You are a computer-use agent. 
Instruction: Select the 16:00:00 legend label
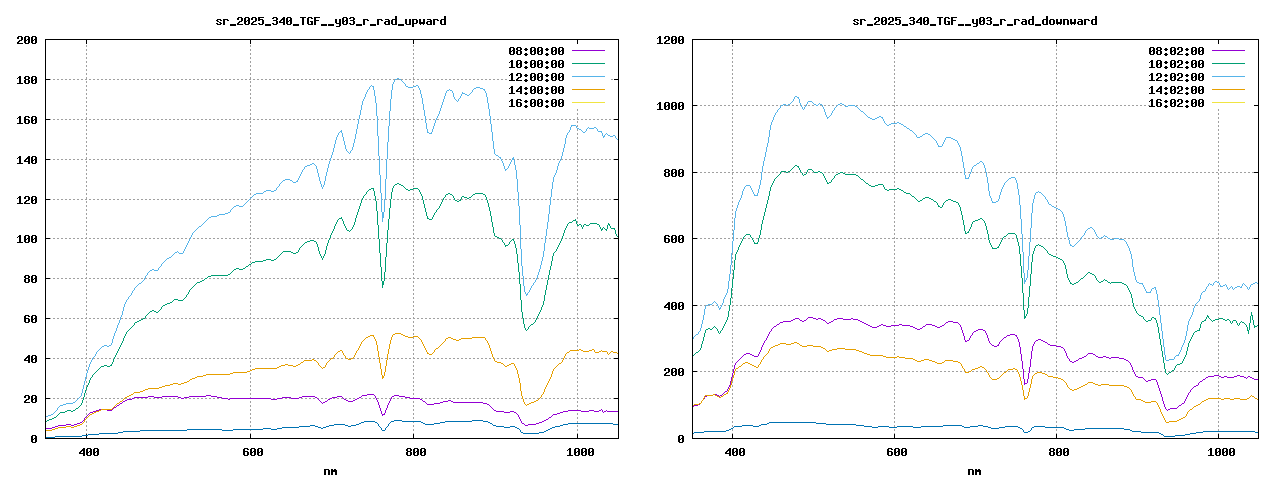[536, 103]
